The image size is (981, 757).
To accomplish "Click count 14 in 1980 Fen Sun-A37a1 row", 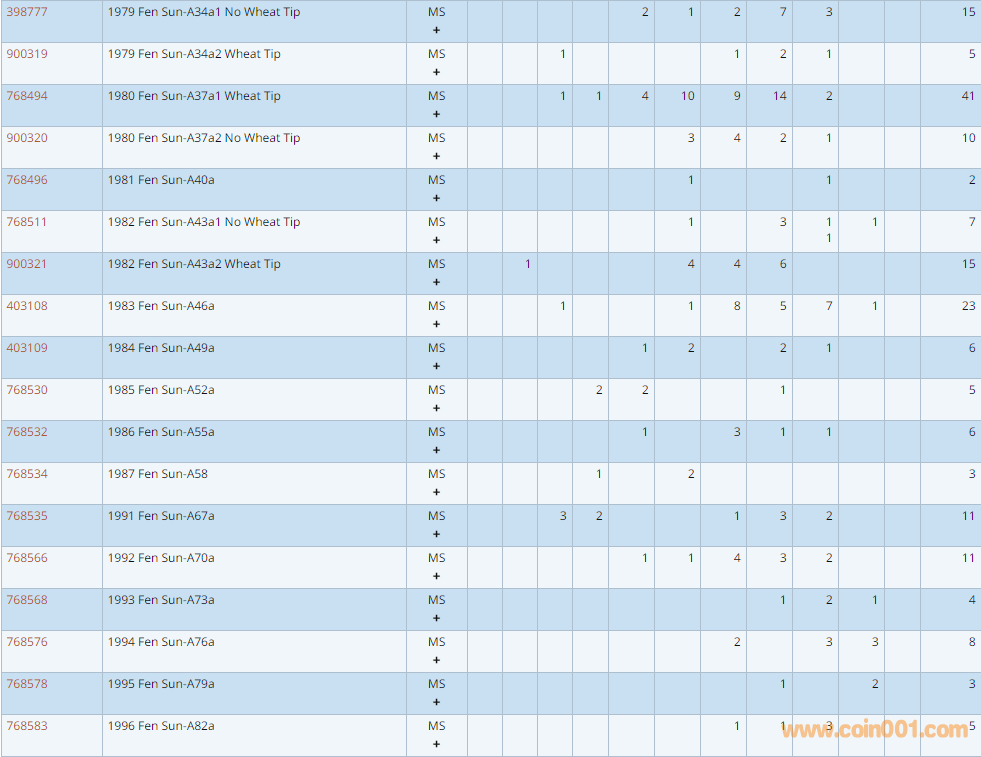I will pyautogui.click(x=779, y=96).
